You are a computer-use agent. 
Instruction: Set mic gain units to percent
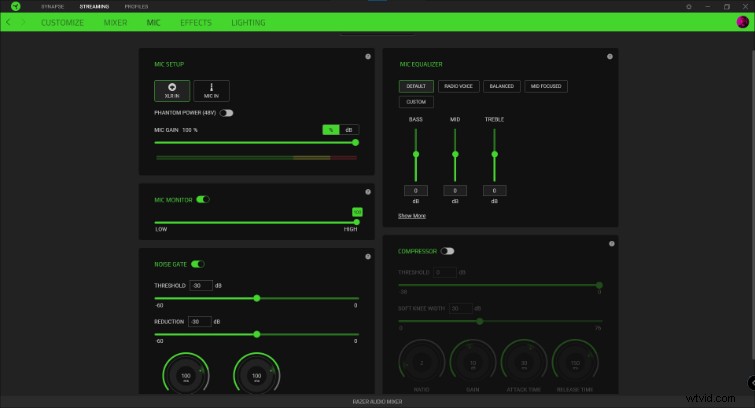coord(331,130)
